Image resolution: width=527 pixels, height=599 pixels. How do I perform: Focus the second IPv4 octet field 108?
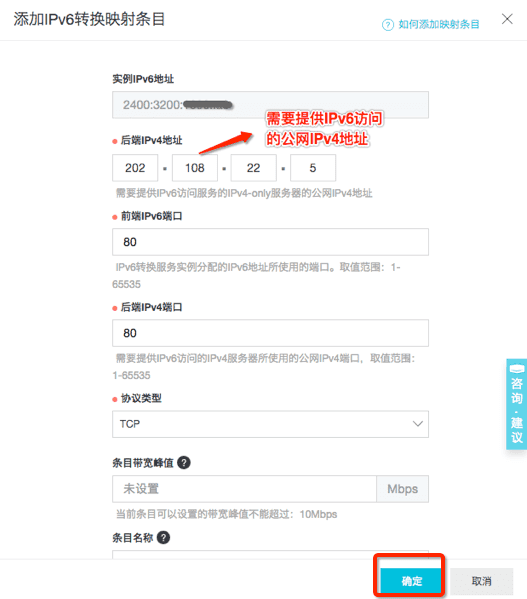click(x=195, y=168)
